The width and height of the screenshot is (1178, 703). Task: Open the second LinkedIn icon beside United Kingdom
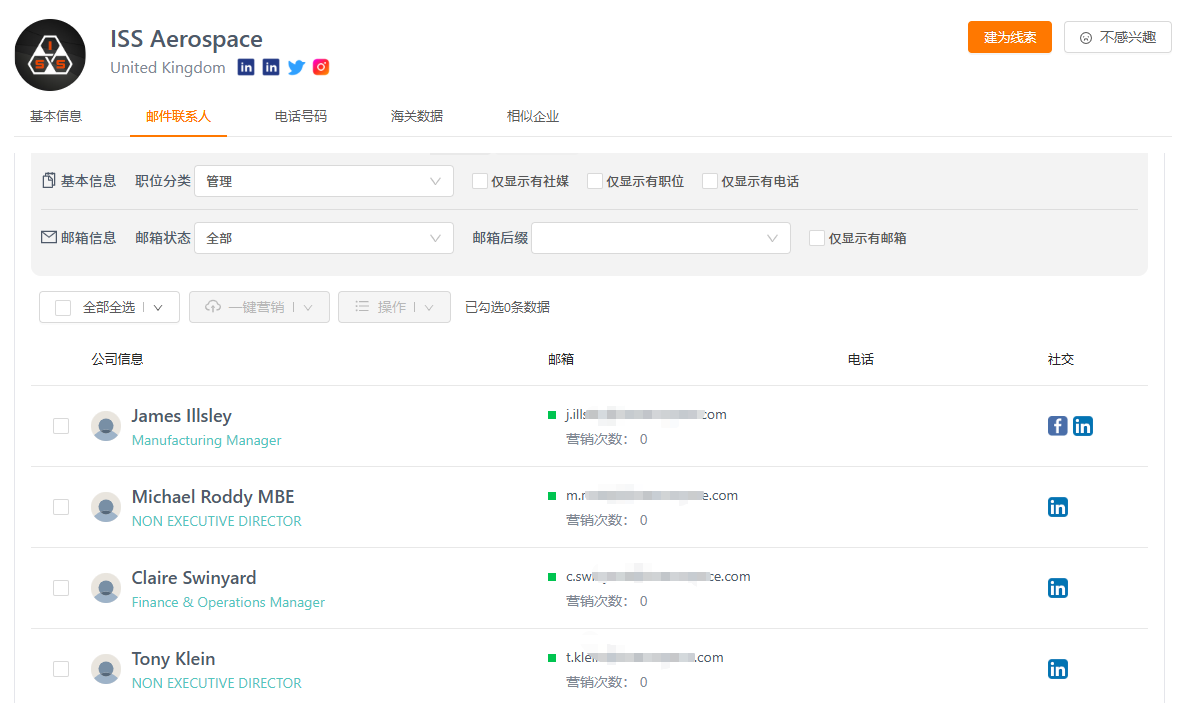(x=271, y=67)
